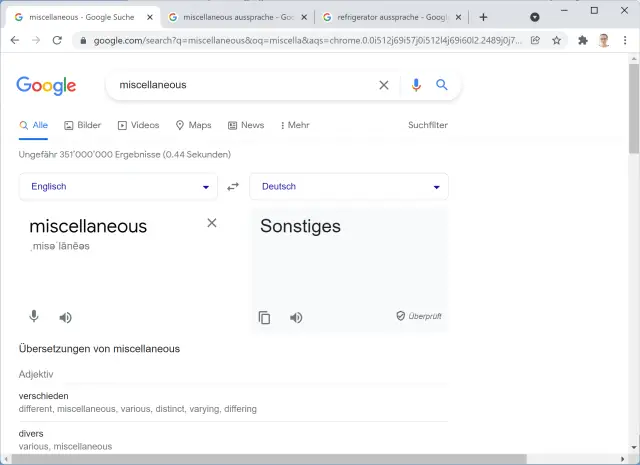
Task: Click the swap languages arrows icon
Action: (233, 187)
